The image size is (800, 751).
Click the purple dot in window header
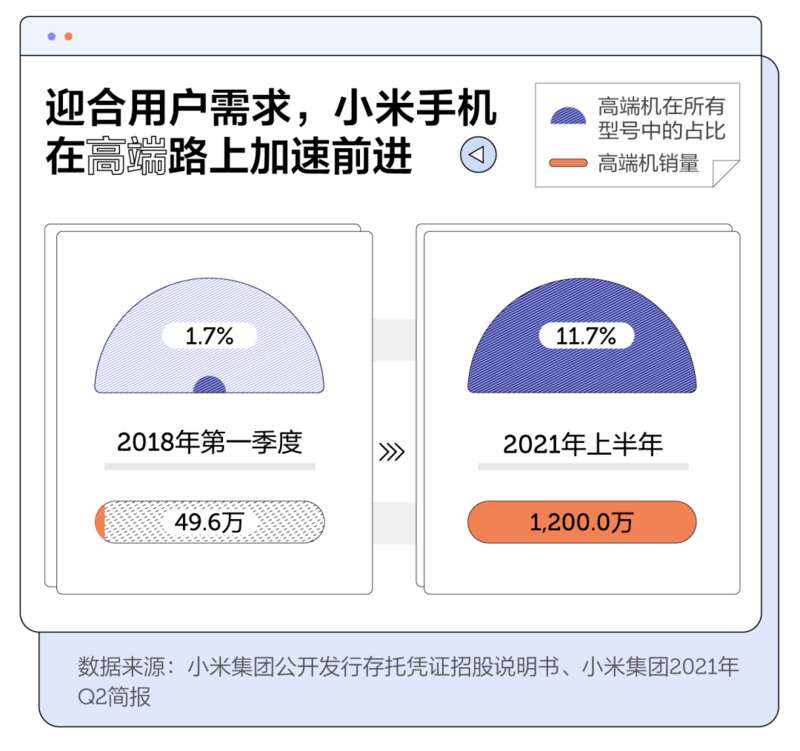coord(52,36)
